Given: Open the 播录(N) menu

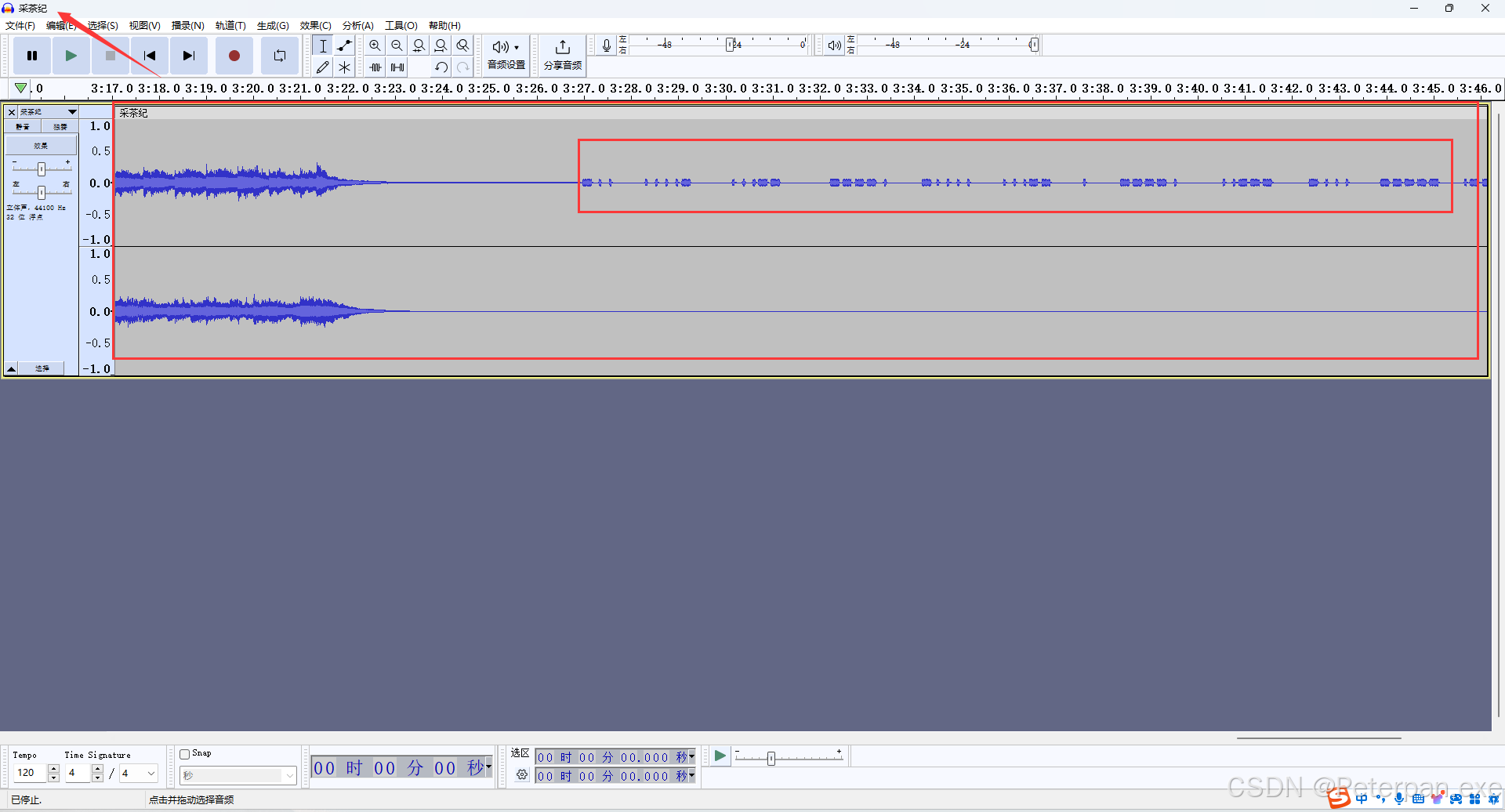Looking at the screenshot, I should [188, 26].
